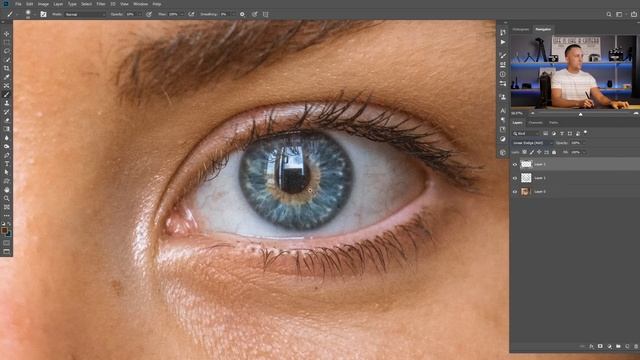640x360 pixels.
Task: Open the Window menu
Action: coord(141,4)
